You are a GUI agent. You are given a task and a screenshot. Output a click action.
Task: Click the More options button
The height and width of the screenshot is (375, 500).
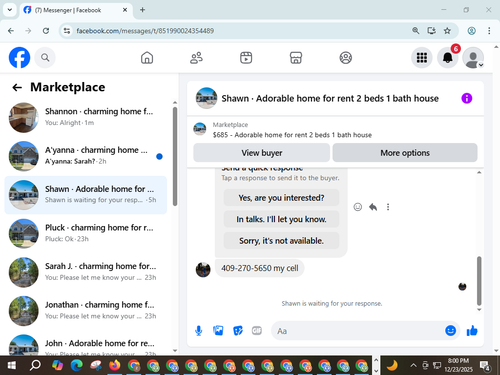[405, 153]
